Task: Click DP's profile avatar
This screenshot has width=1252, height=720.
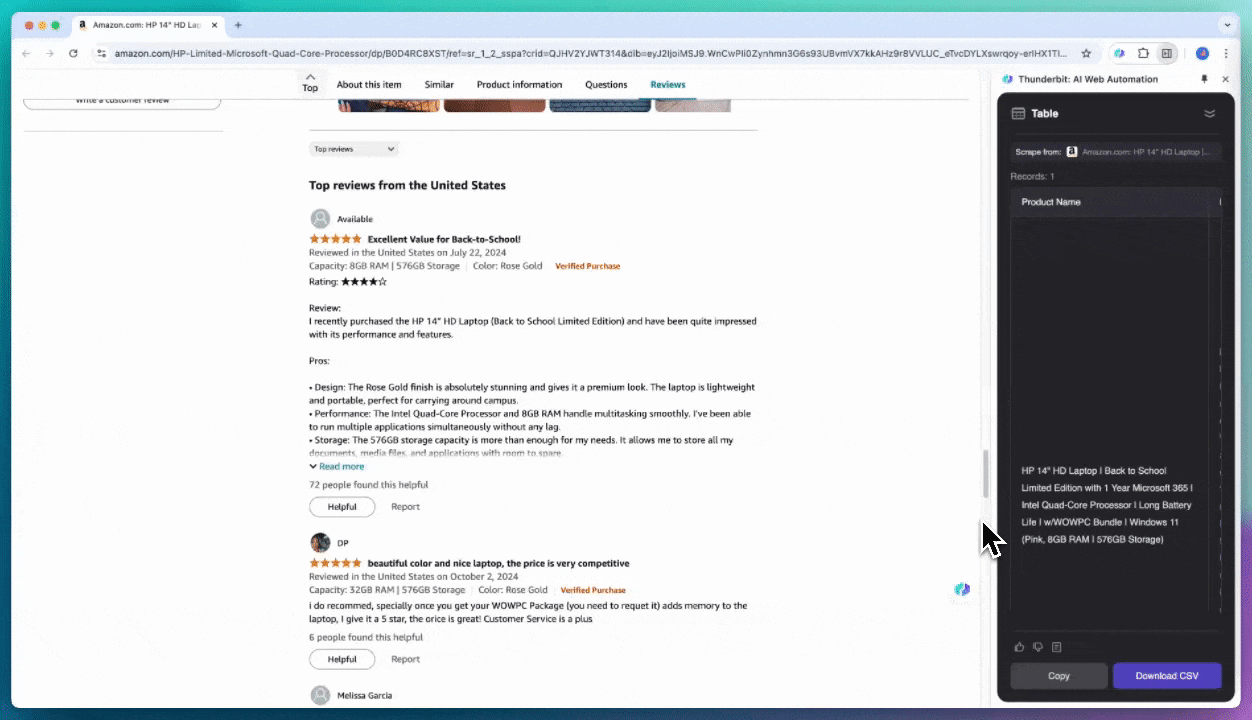Action: pos(320,542)
